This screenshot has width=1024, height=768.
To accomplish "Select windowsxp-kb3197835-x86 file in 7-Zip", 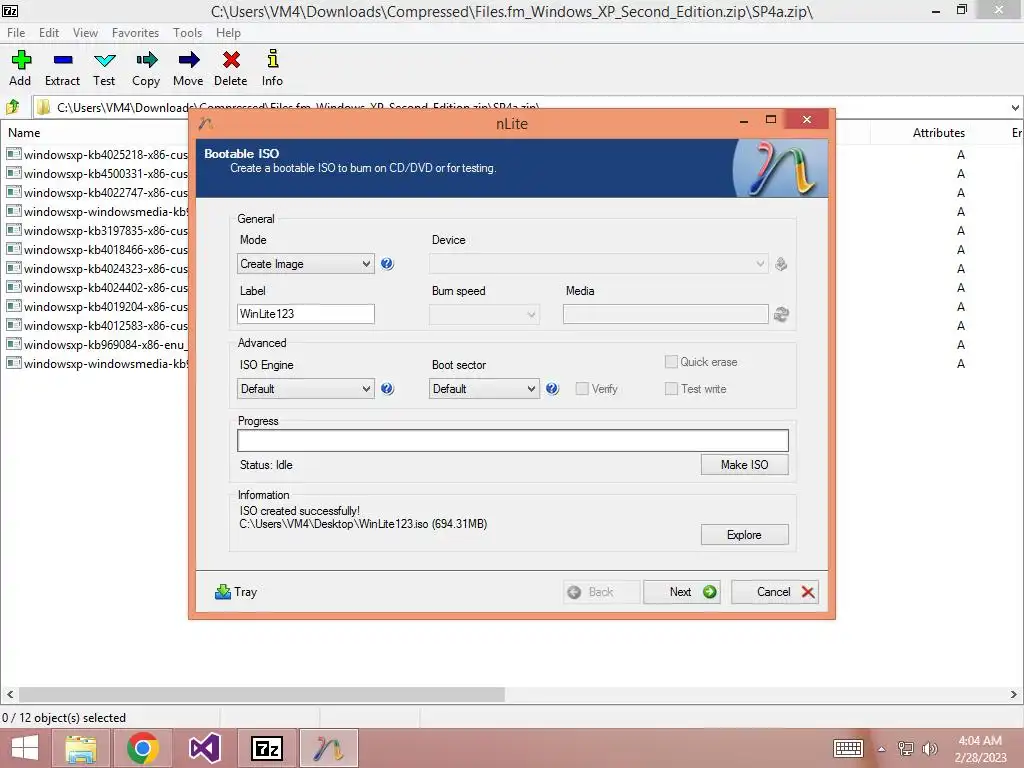I will [x=97, y=231].
